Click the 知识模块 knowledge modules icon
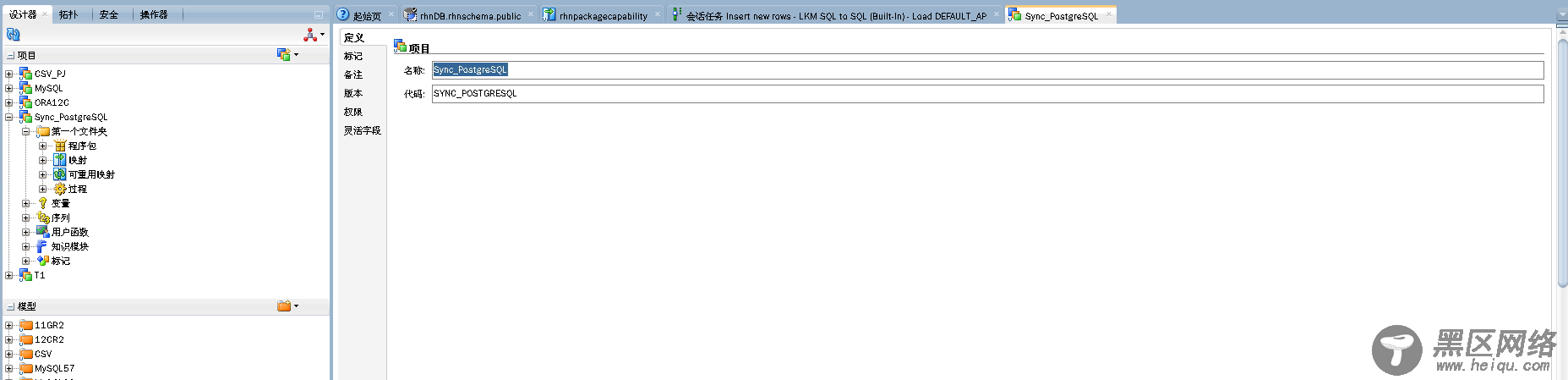Screen dimensions: 1568x380 tap(42, 246)
